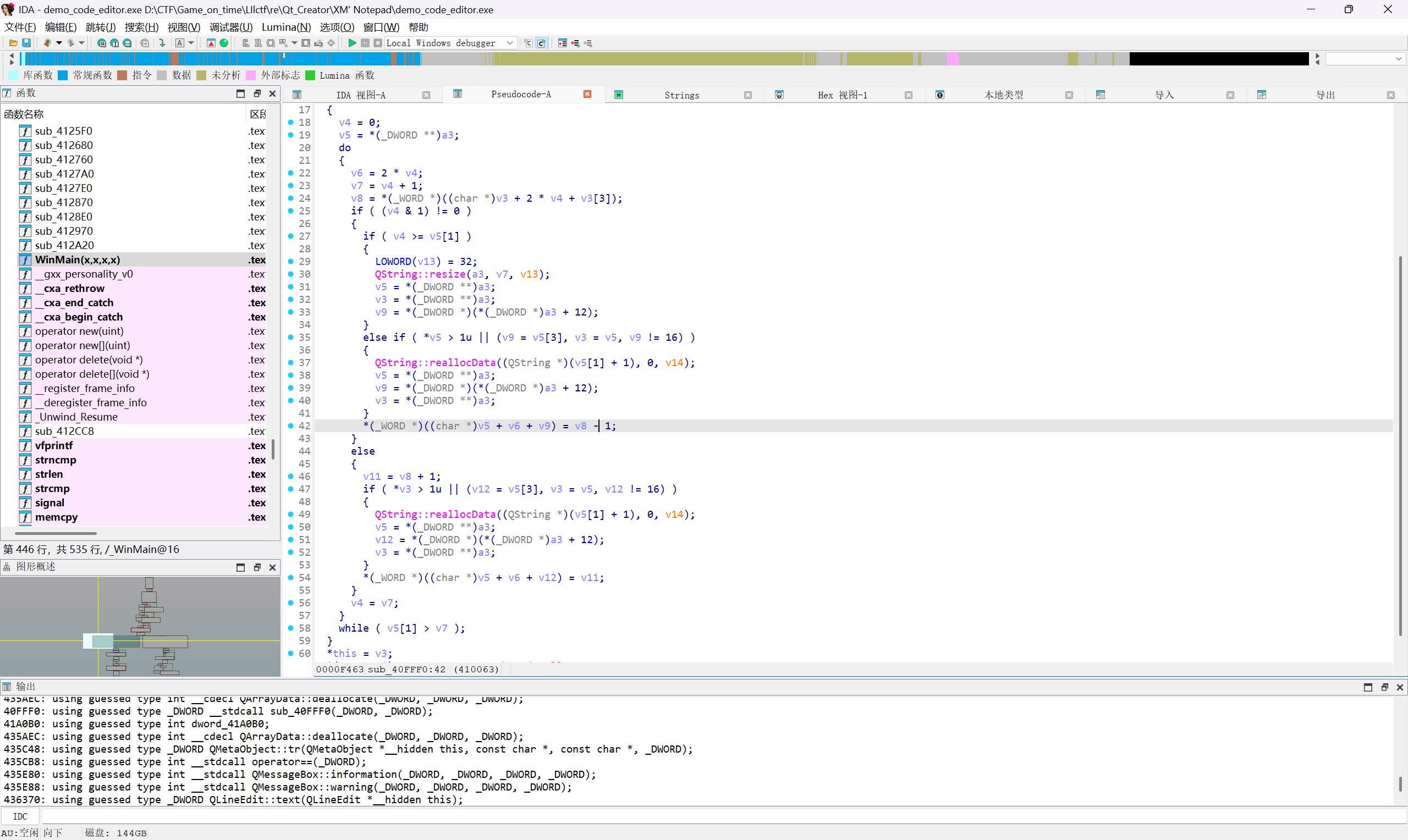Toggle breakpoint dot on line 42
This screenshot has width=1408, height=840.
[291, 425]
